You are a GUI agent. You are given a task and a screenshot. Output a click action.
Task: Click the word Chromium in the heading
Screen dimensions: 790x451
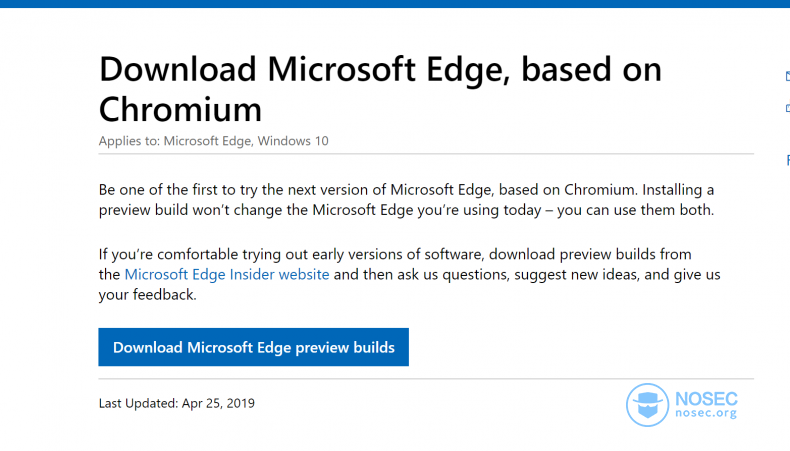(180, 108)
